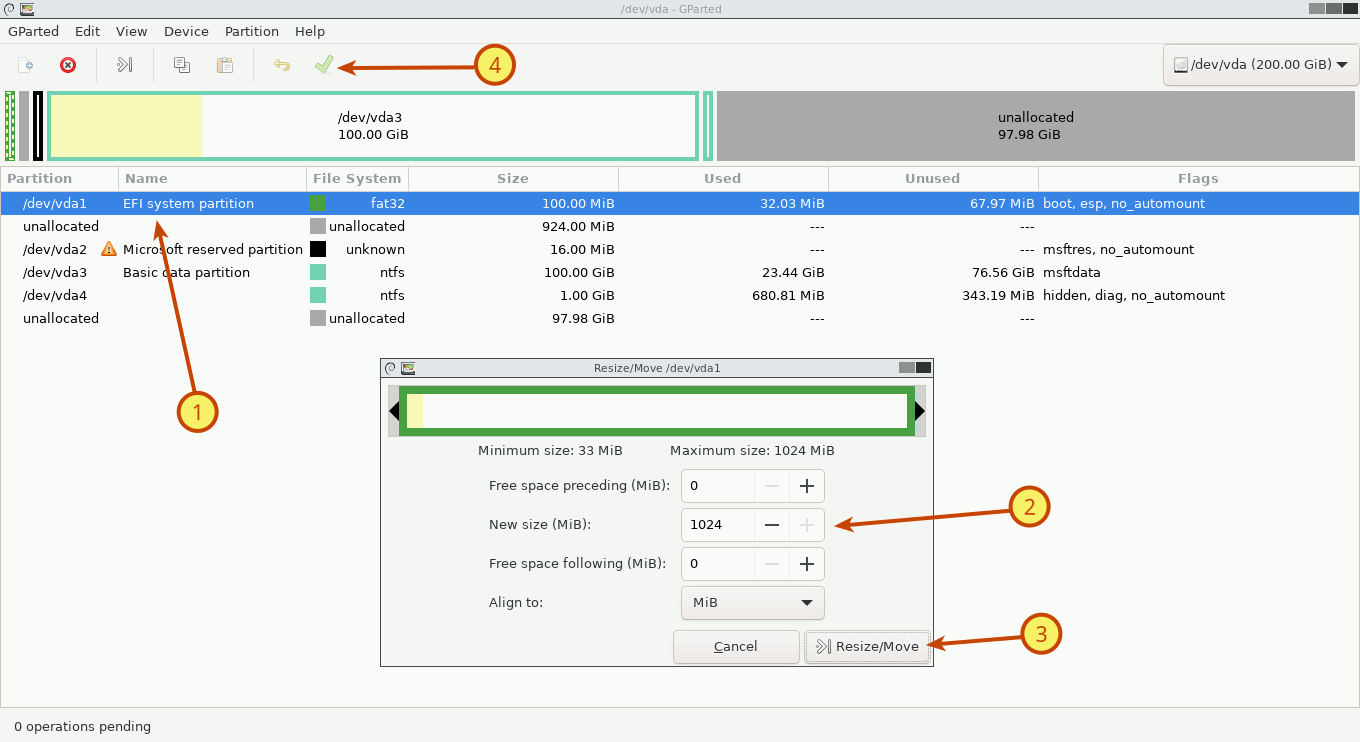
Task: Select the /dev/vda4 row
Action: (680, 295)
